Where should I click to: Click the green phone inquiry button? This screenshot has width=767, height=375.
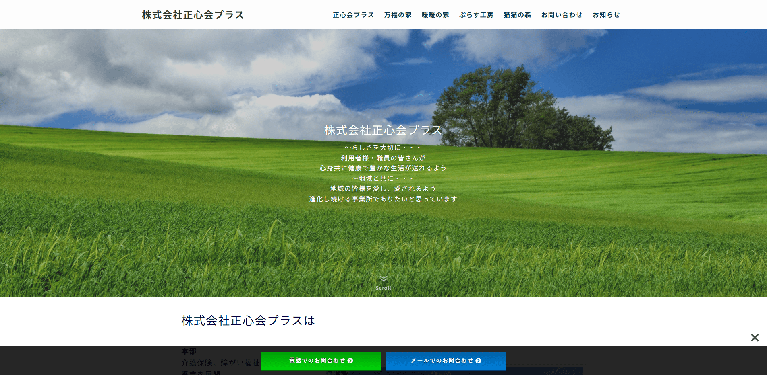321,361
